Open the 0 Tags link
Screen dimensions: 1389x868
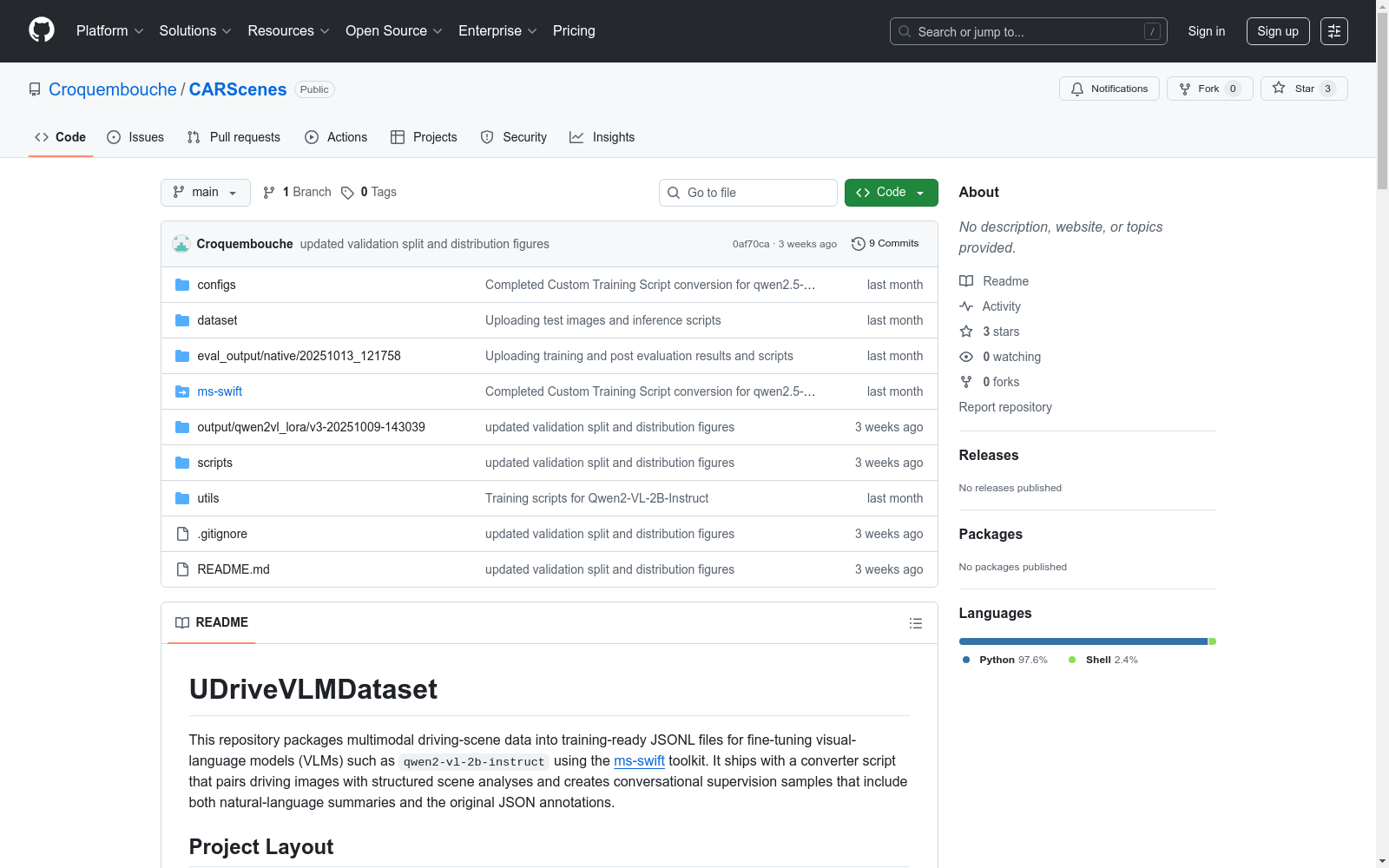coord(369,193)
